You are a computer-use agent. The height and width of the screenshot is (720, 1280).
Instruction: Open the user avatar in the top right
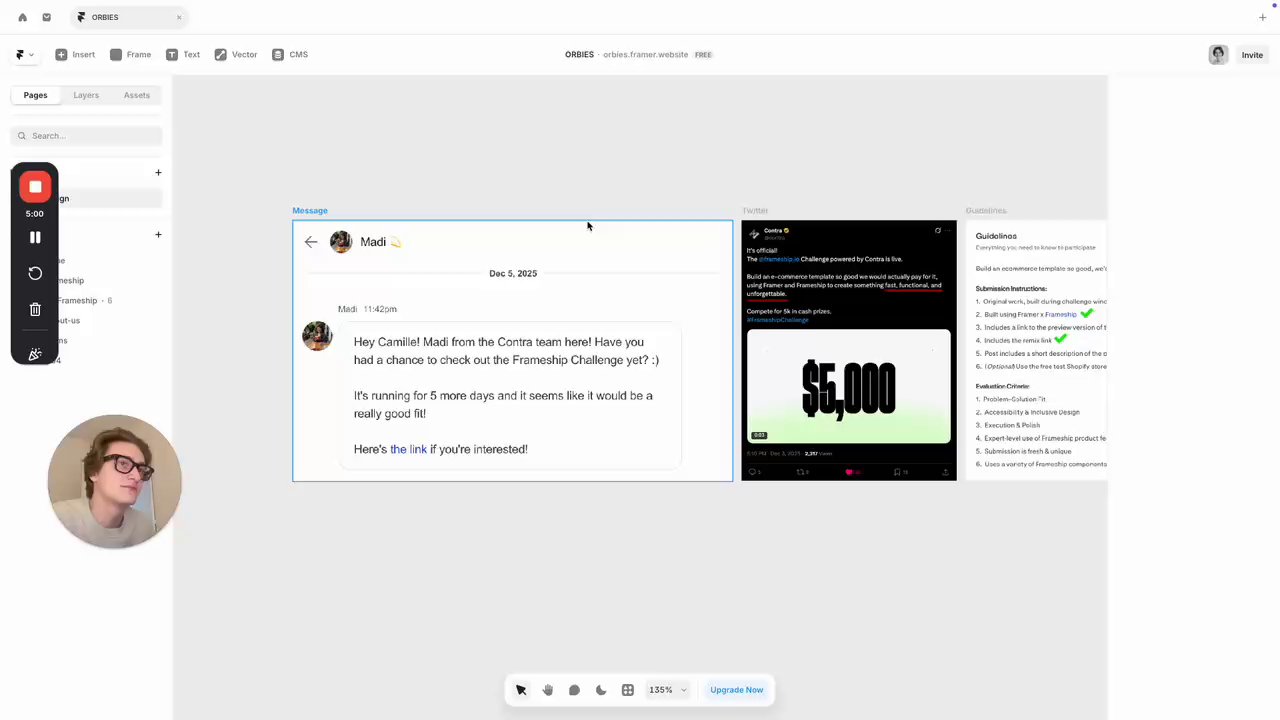[1218, 55]
